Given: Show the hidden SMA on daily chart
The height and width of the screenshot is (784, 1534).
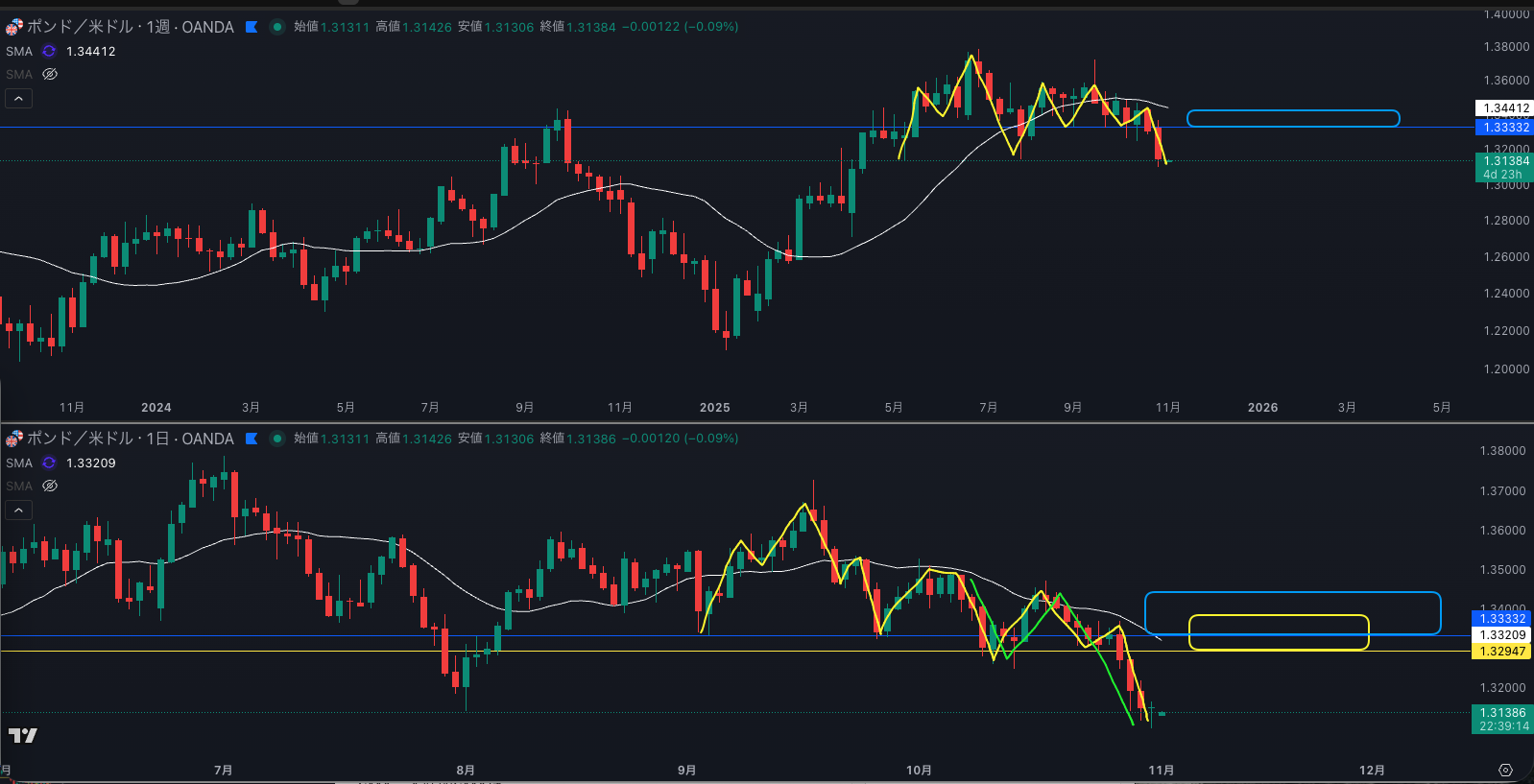Looking at the screenshot, I should click(50, 486).
